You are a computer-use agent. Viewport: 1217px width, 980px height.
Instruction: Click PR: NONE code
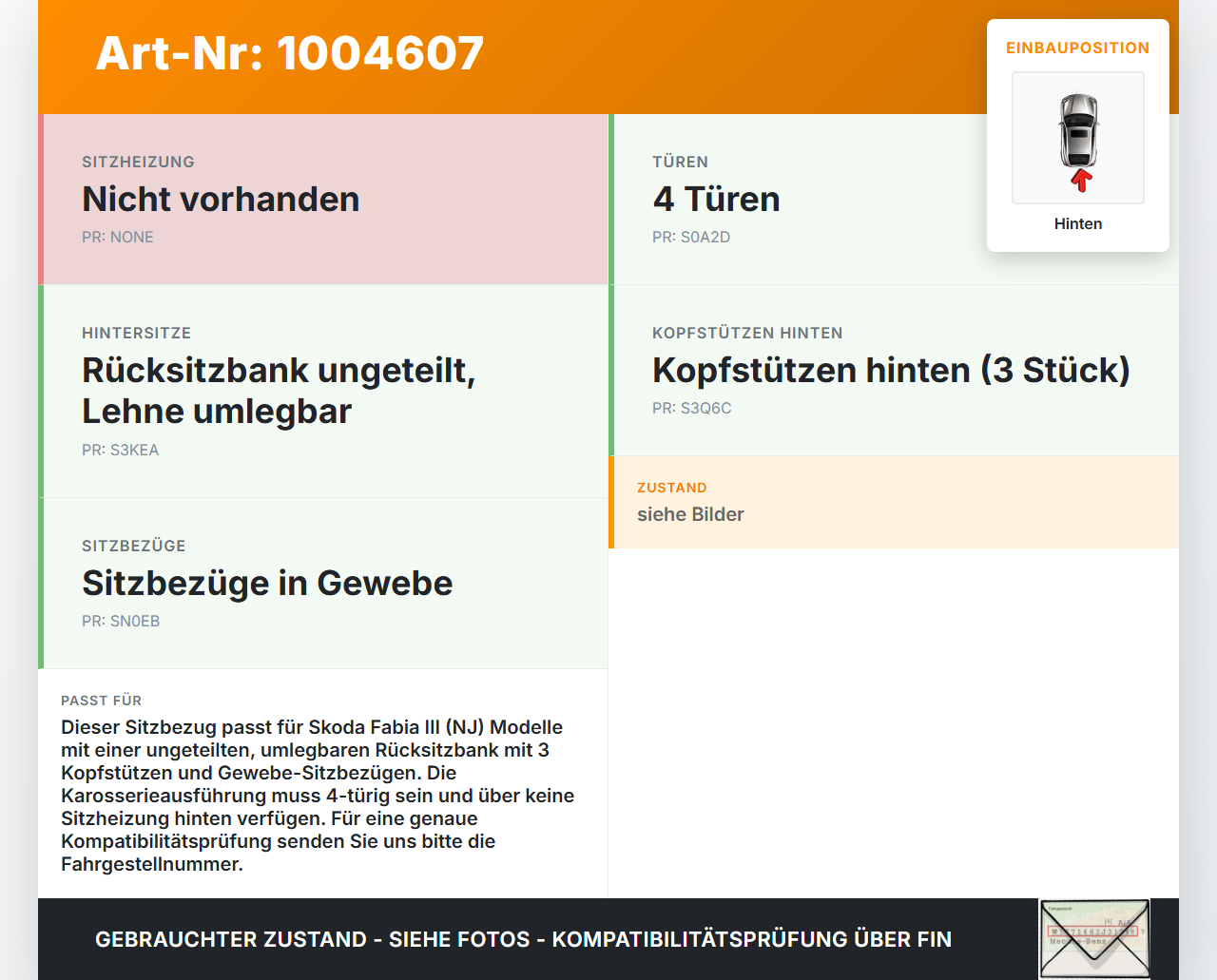tap(117, 237)
